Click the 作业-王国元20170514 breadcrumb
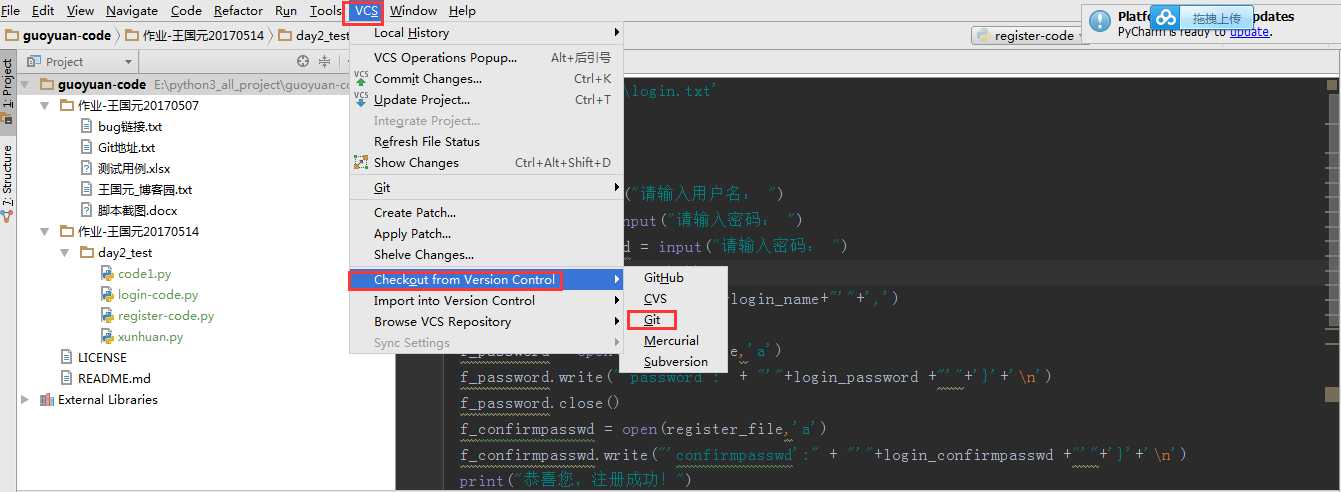Viewport: 1341px width, 492px height. click(194, 35)
